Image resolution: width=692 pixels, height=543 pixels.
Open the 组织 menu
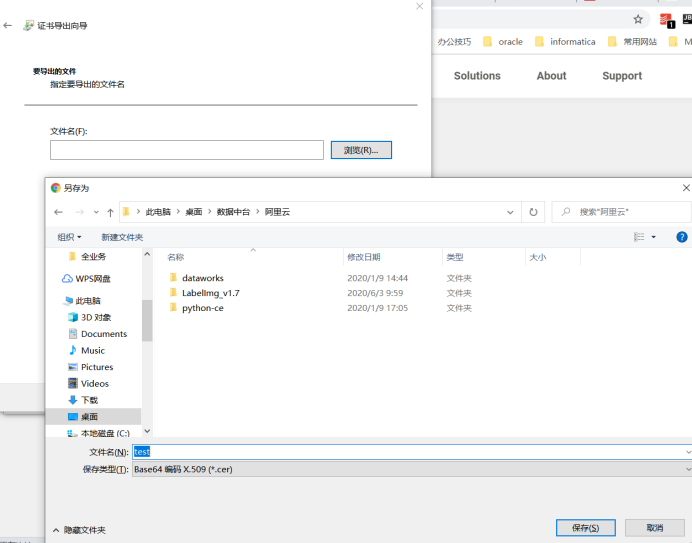[69, 237]
